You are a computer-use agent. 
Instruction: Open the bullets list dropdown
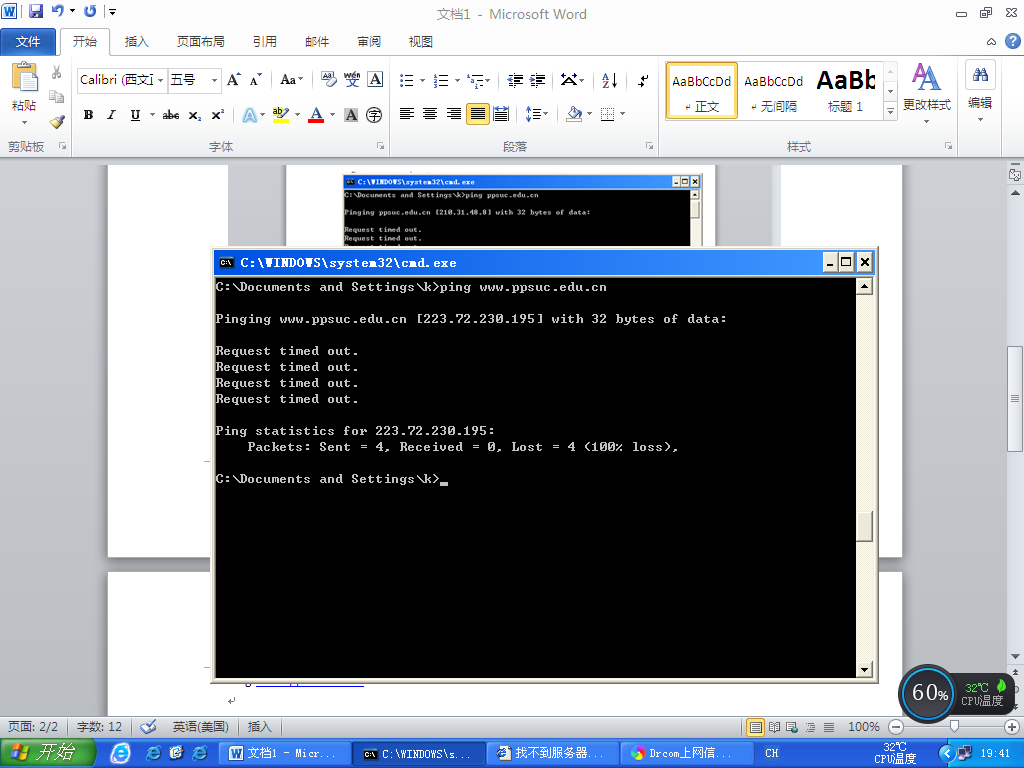tap(422, 80)
